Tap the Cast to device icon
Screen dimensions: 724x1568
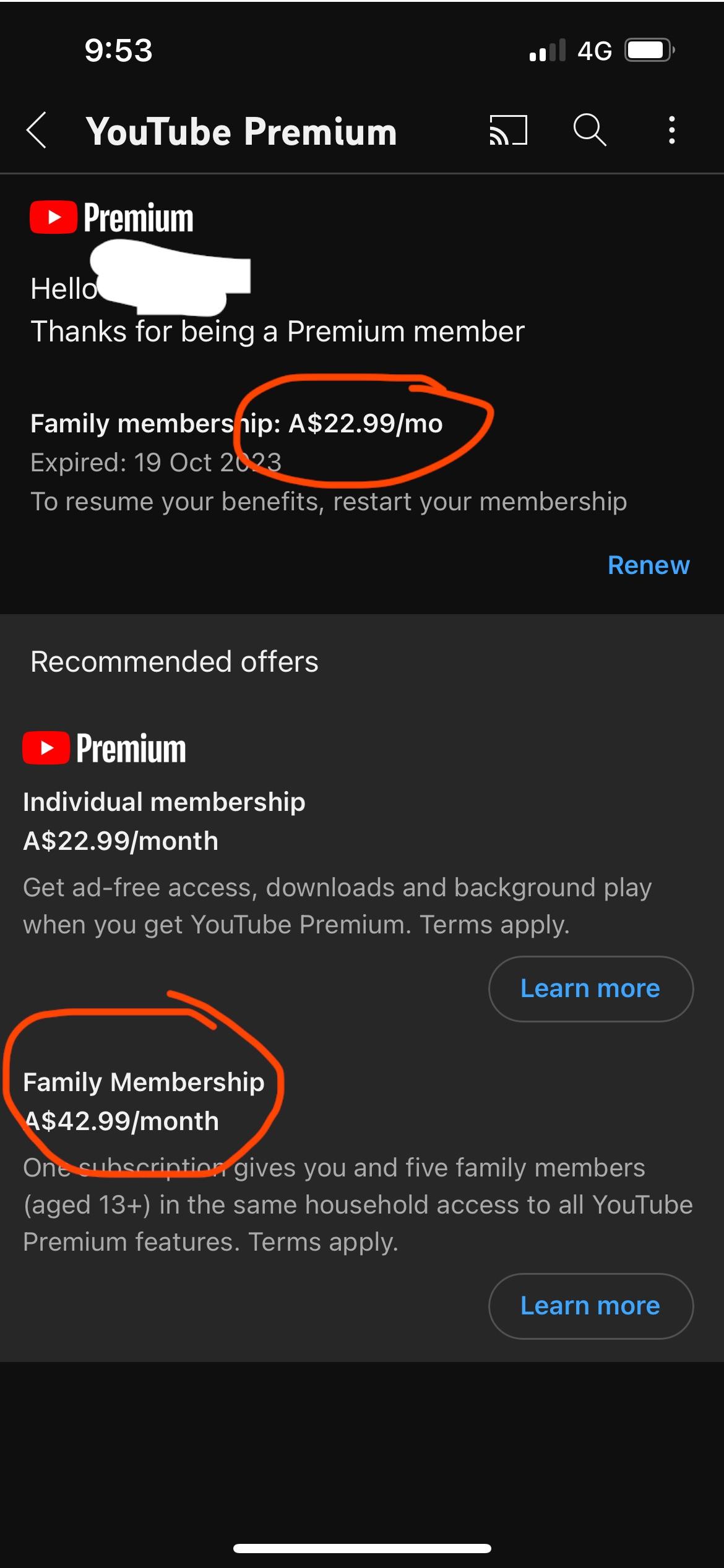[508, 131]
